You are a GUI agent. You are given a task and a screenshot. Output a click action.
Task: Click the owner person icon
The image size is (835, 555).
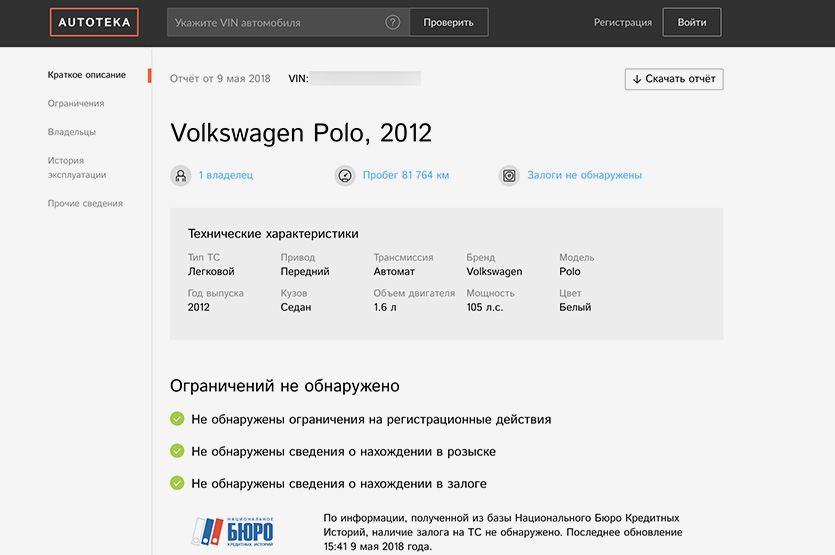(x=181, y=175)
